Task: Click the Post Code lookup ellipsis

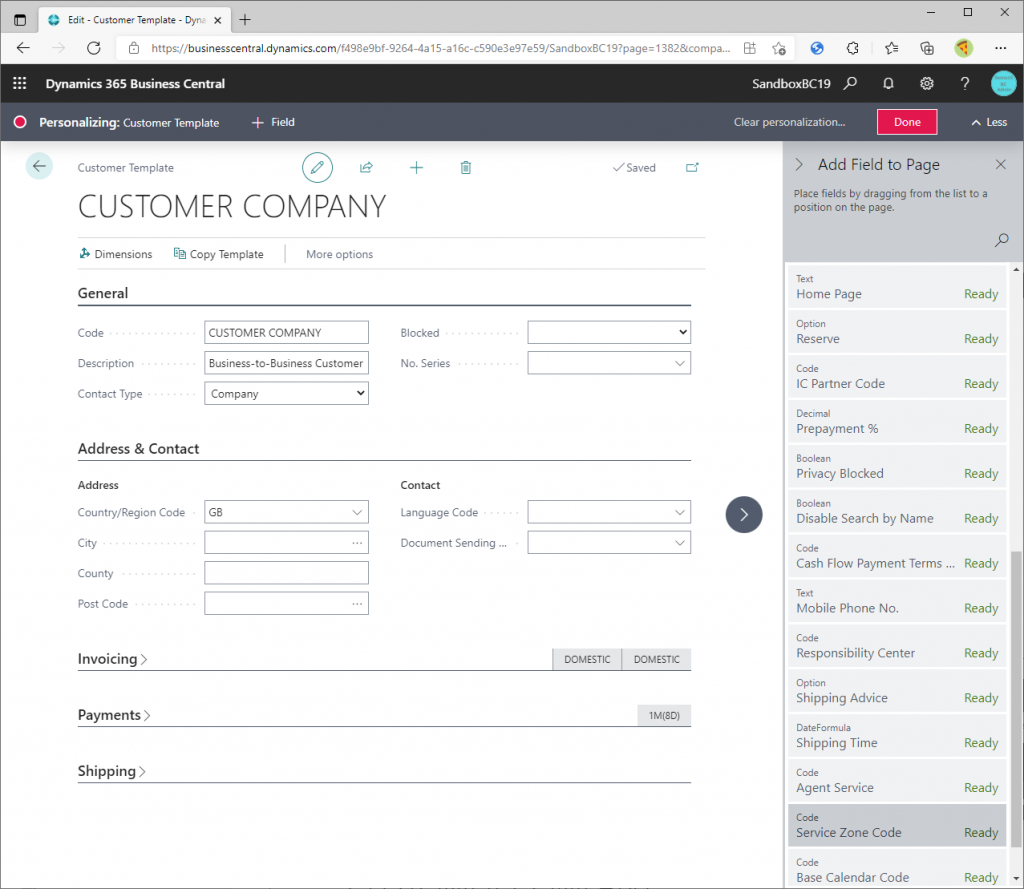Action: coord(357,604)
